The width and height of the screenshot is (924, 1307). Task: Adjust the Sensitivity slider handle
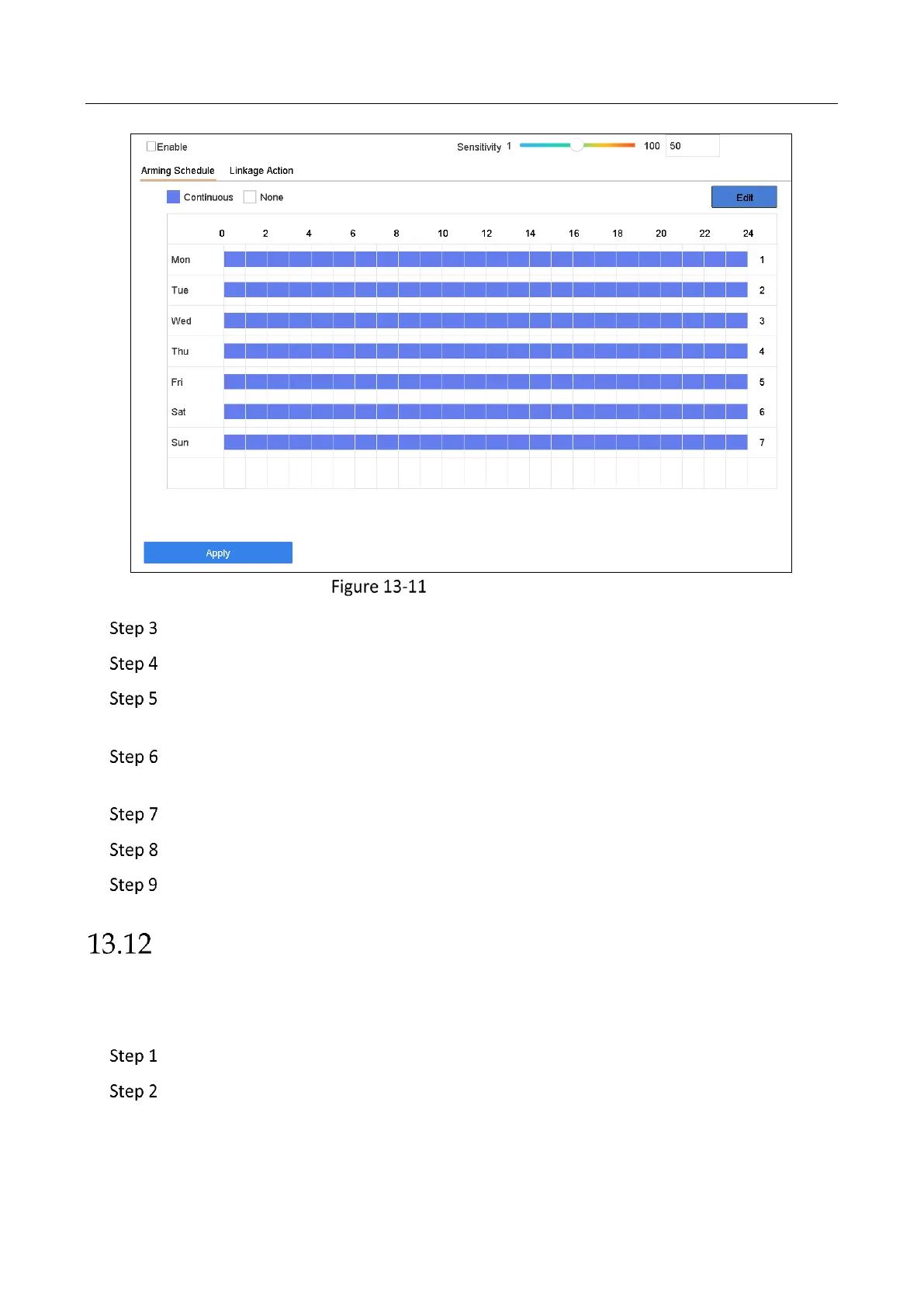tap(576, 145)
